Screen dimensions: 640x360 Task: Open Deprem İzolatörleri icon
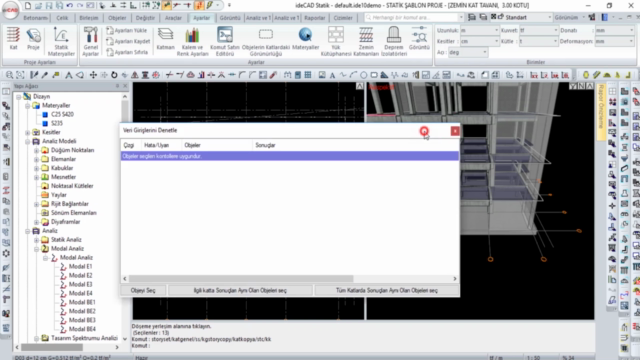click(x=394, y=42)
